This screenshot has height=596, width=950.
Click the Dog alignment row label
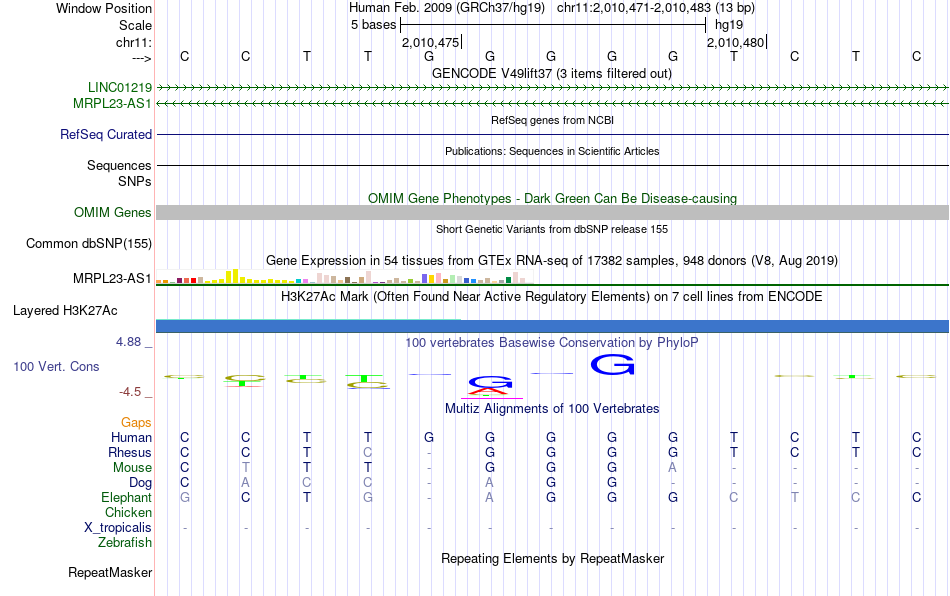[x=141, y=483]
